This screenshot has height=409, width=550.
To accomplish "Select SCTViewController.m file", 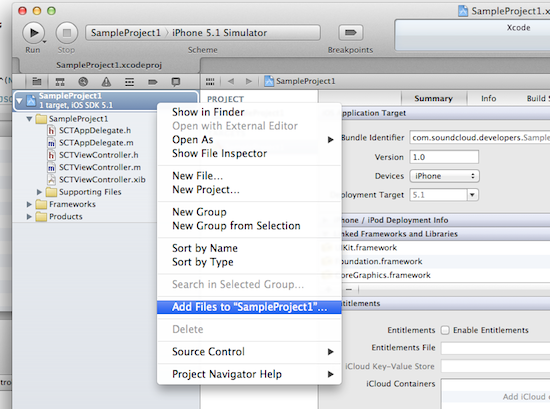I will coord(100,167).
